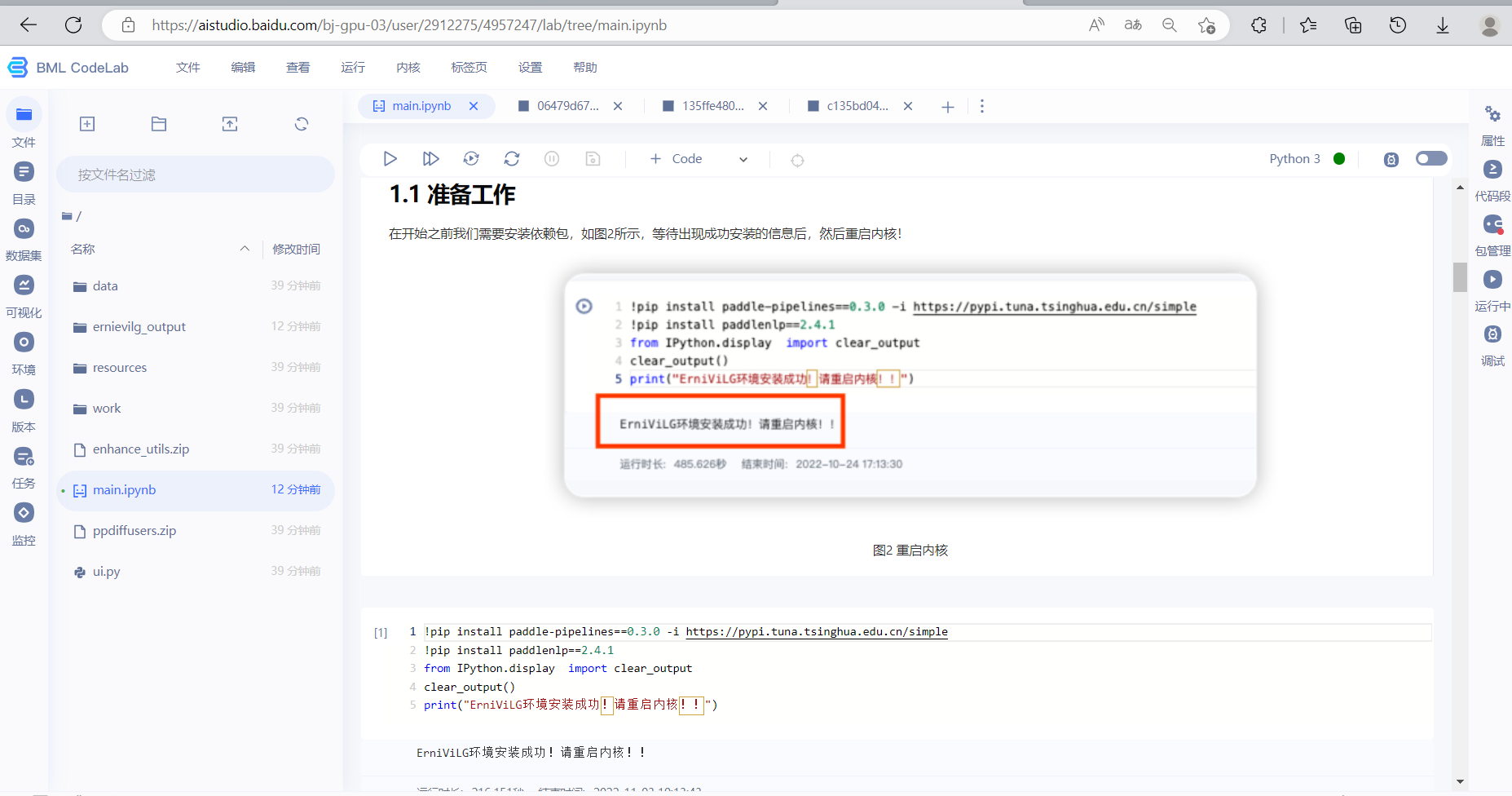Open the pypi tsinghua link in cell
Image resolution: width=1512 pixels, height=796 pixels.
point(816,632)
